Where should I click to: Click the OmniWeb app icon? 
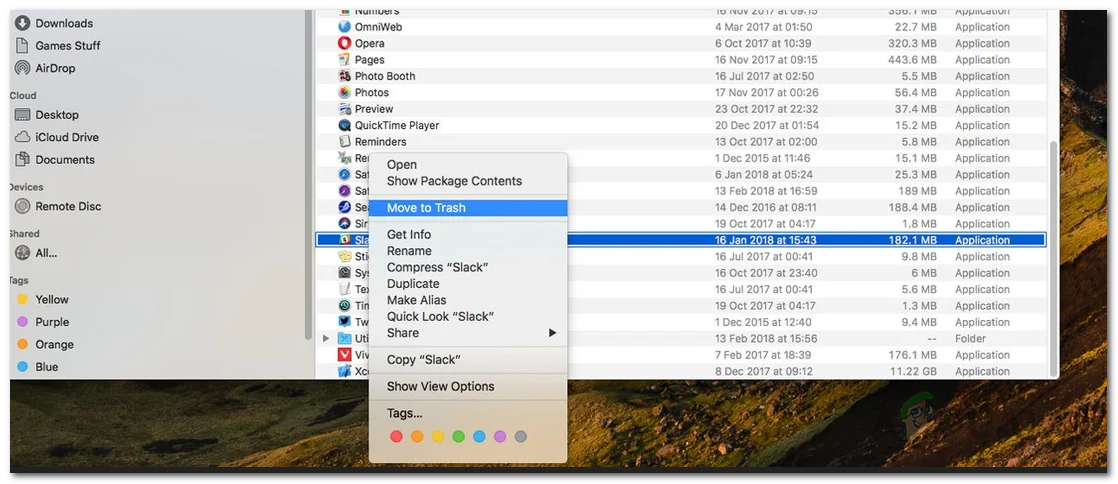click(x=344, y=27)
